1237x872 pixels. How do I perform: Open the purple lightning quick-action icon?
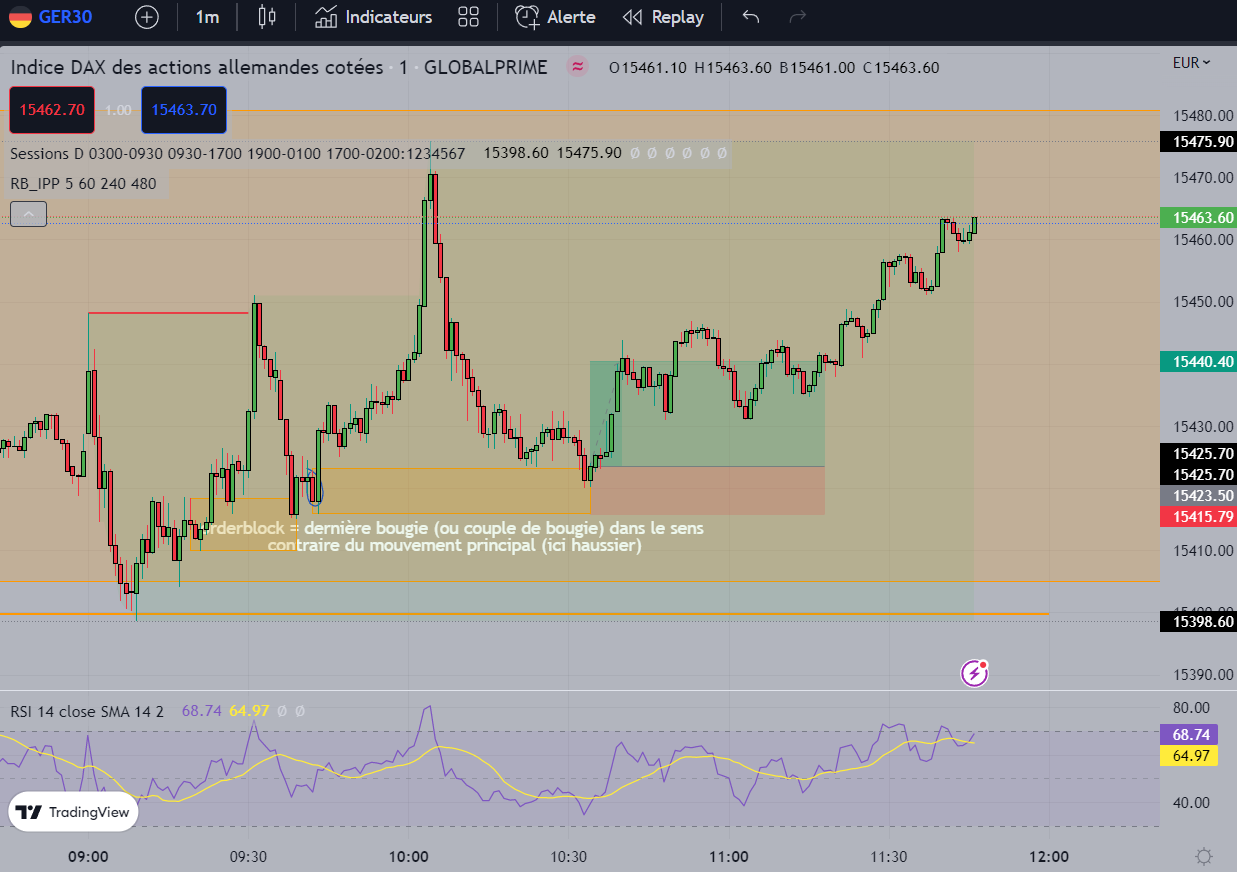pyautogui.click(x=974, y=673)
